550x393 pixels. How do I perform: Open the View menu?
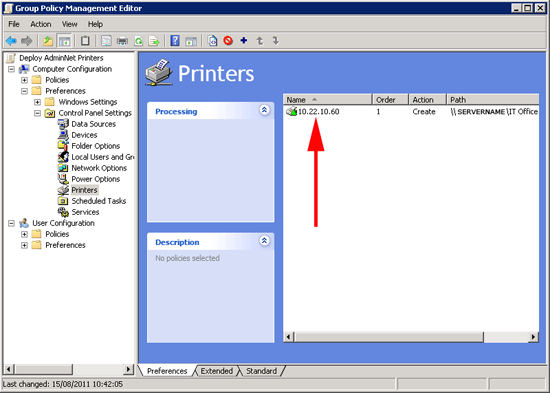(69, 24)
